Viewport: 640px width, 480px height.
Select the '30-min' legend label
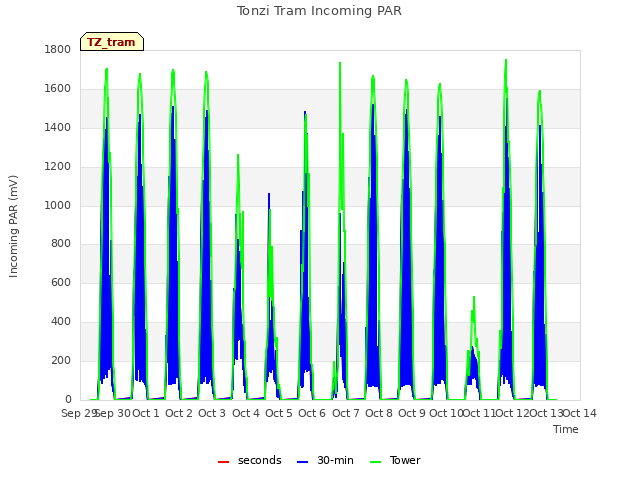[x=335, y=460]
